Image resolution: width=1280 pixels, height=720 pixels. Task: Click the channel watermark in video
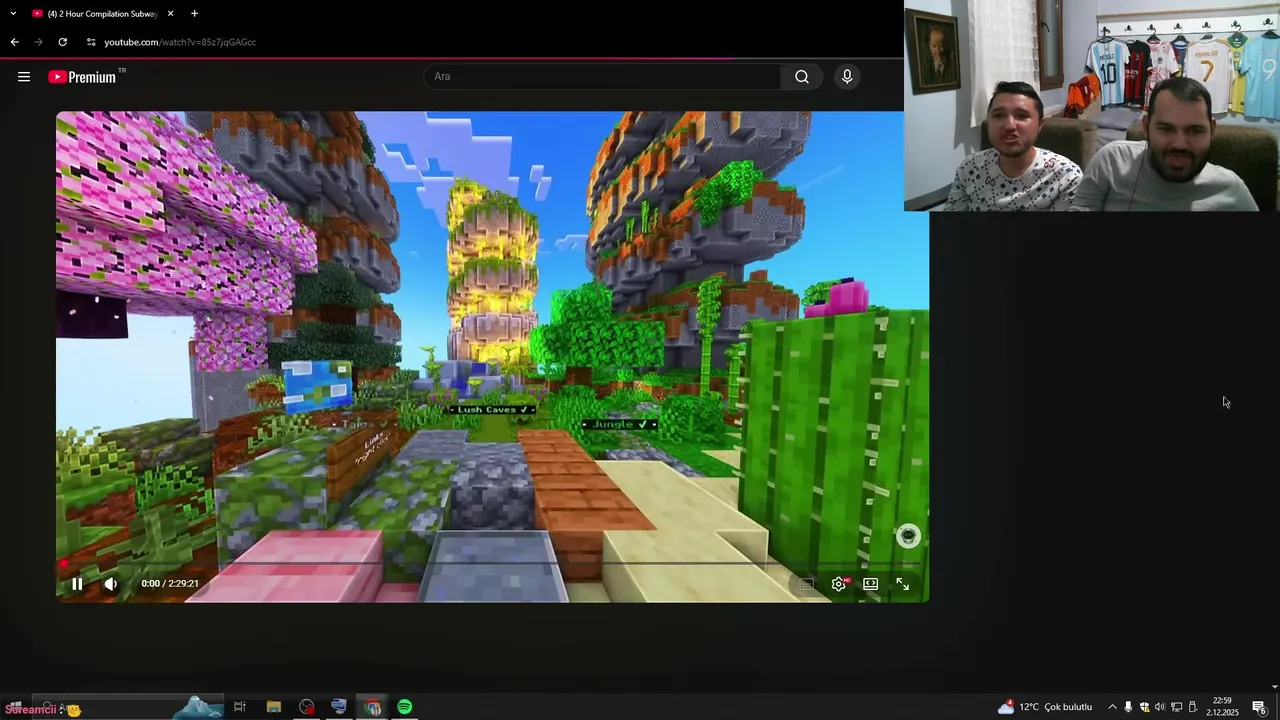(908, 536)
